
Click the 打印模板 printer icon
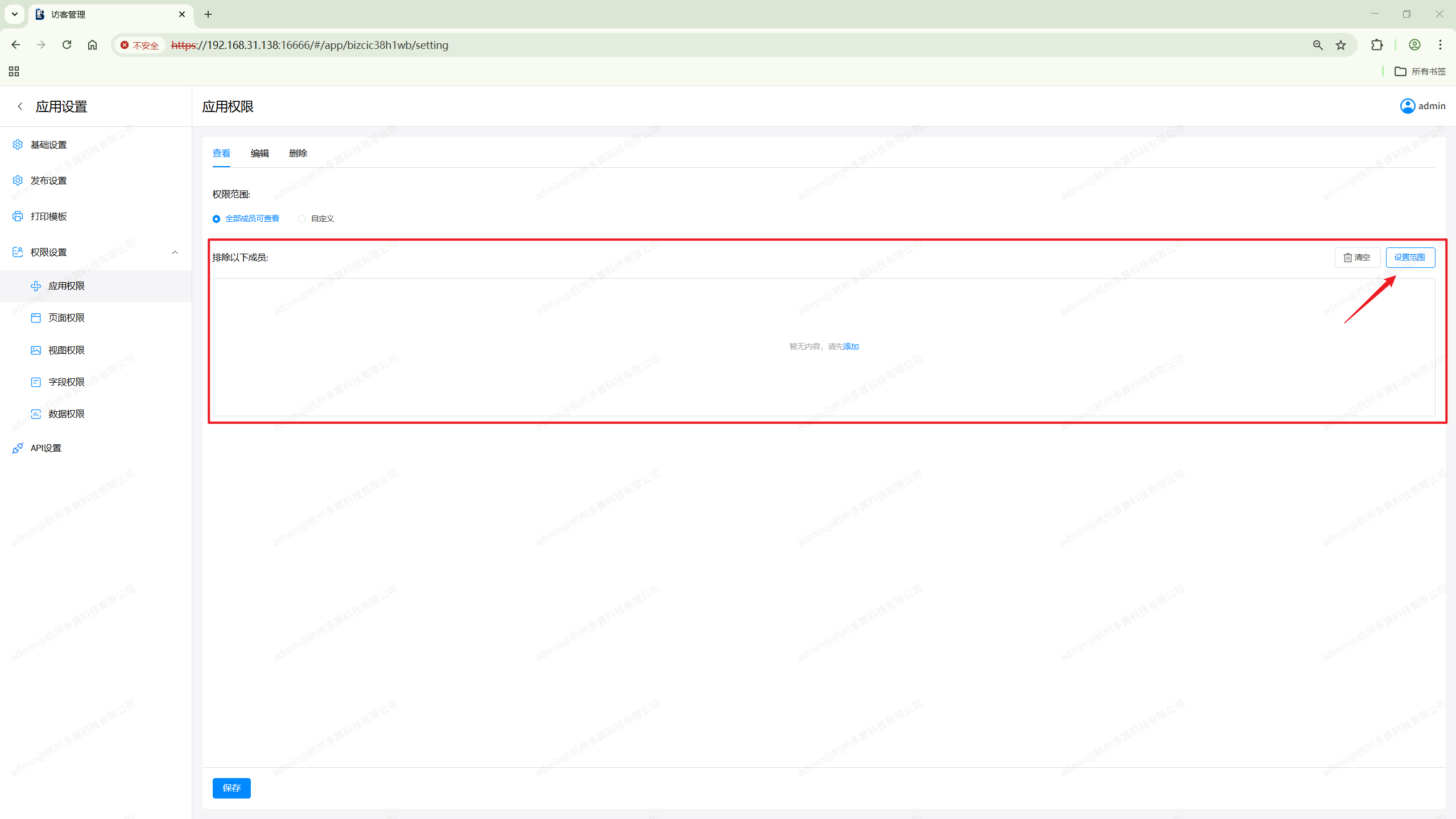tap(18, 216)
